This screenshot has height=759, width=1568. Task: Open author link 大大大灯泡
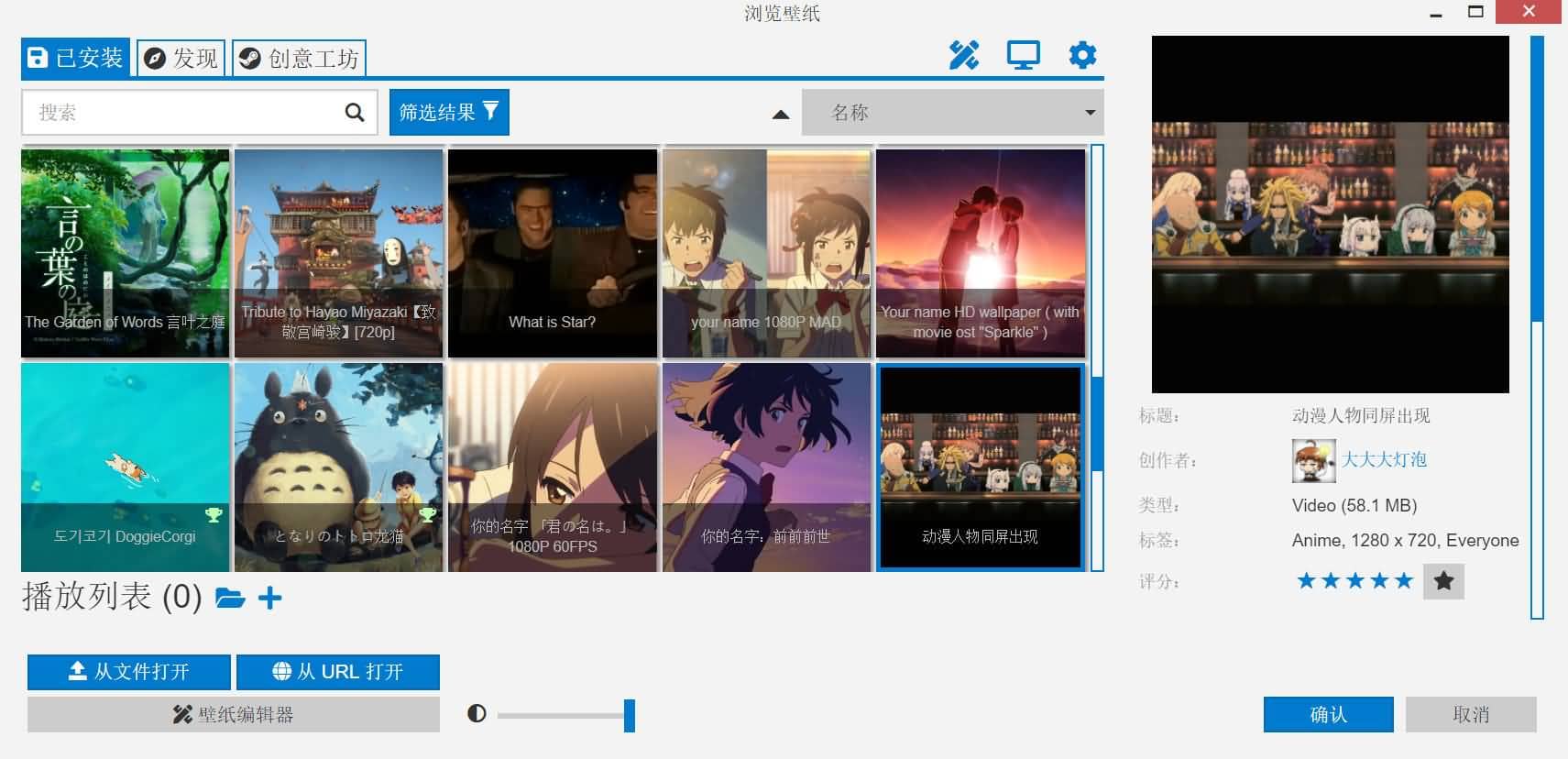click(x=1384, y=460)
